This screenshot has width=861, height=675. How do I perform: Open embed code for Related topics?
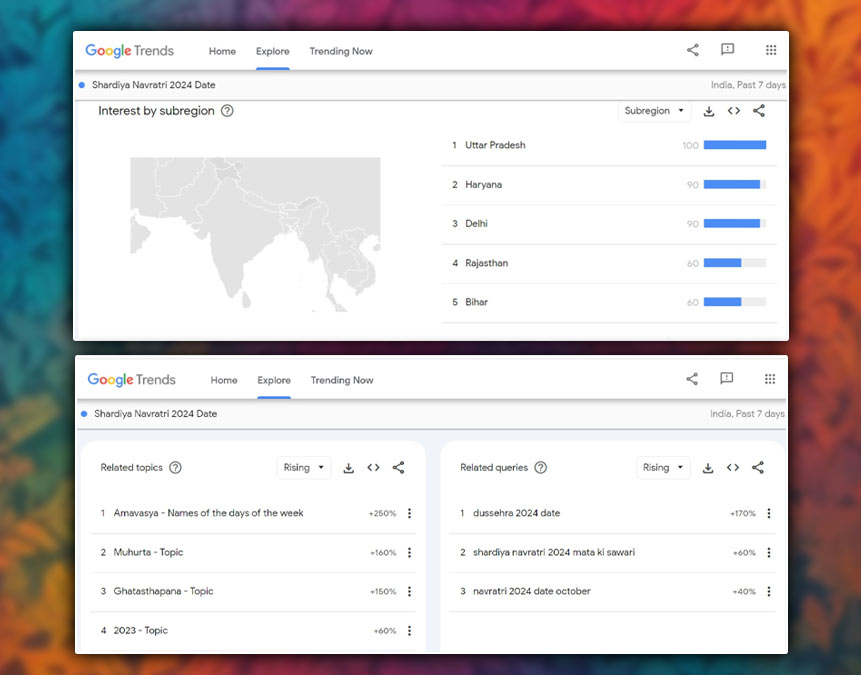click(373, 467)
